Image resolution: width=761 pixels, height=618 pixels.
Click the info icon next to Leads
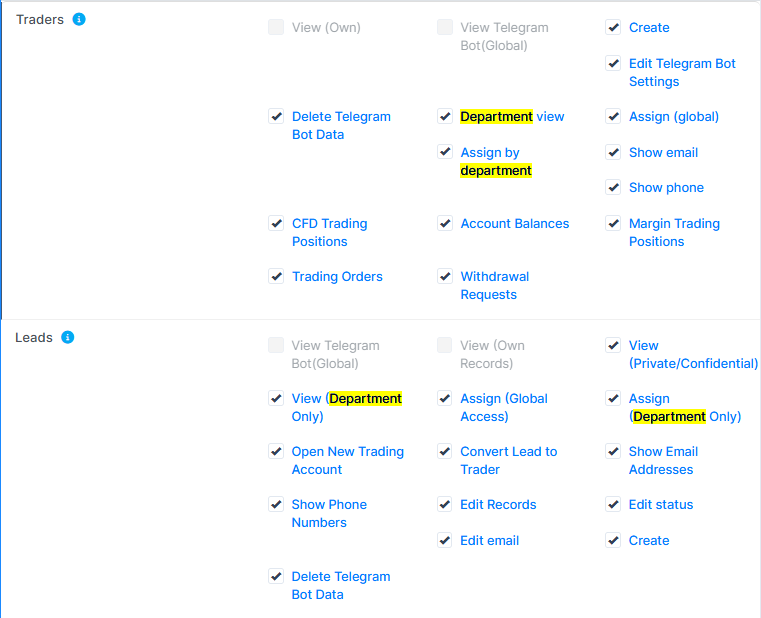[x=68, y=337]
